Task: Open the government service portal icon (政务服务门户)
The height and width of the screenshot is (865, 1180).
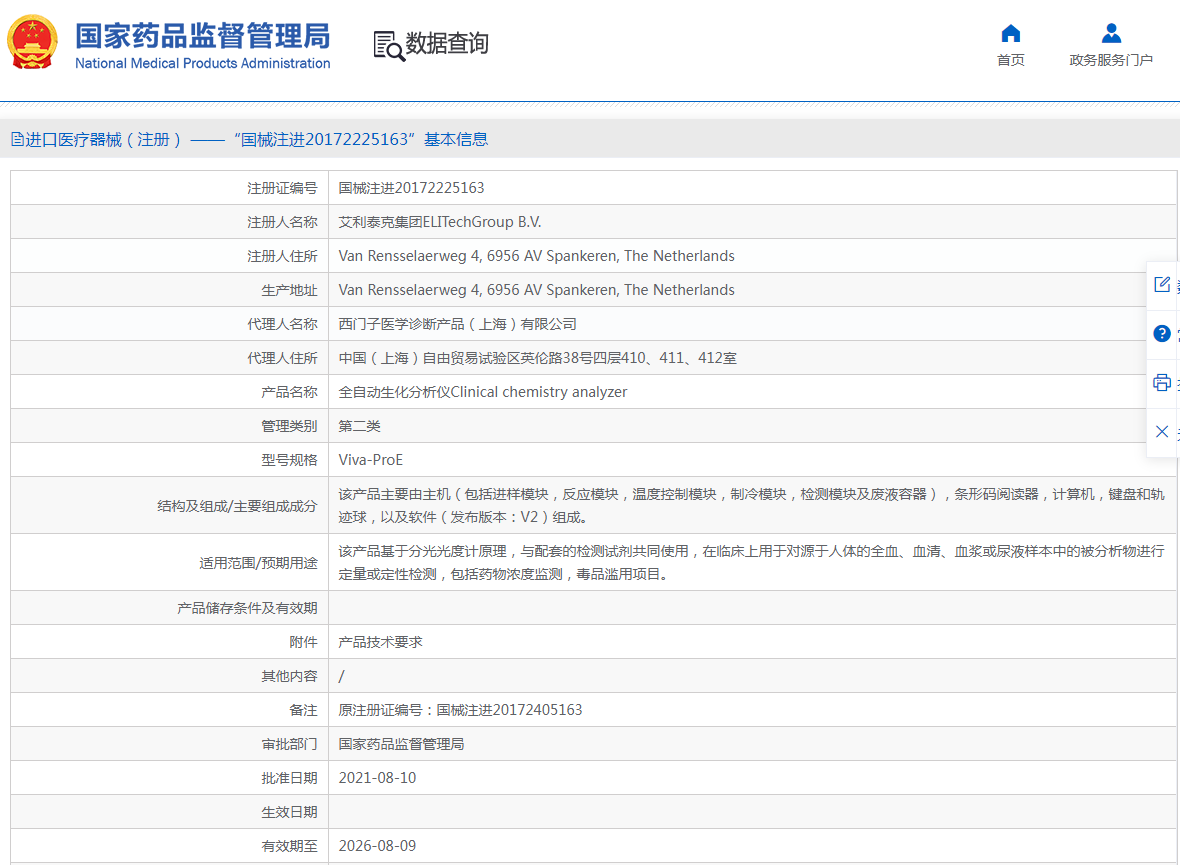Action: tap(1111, 33)
